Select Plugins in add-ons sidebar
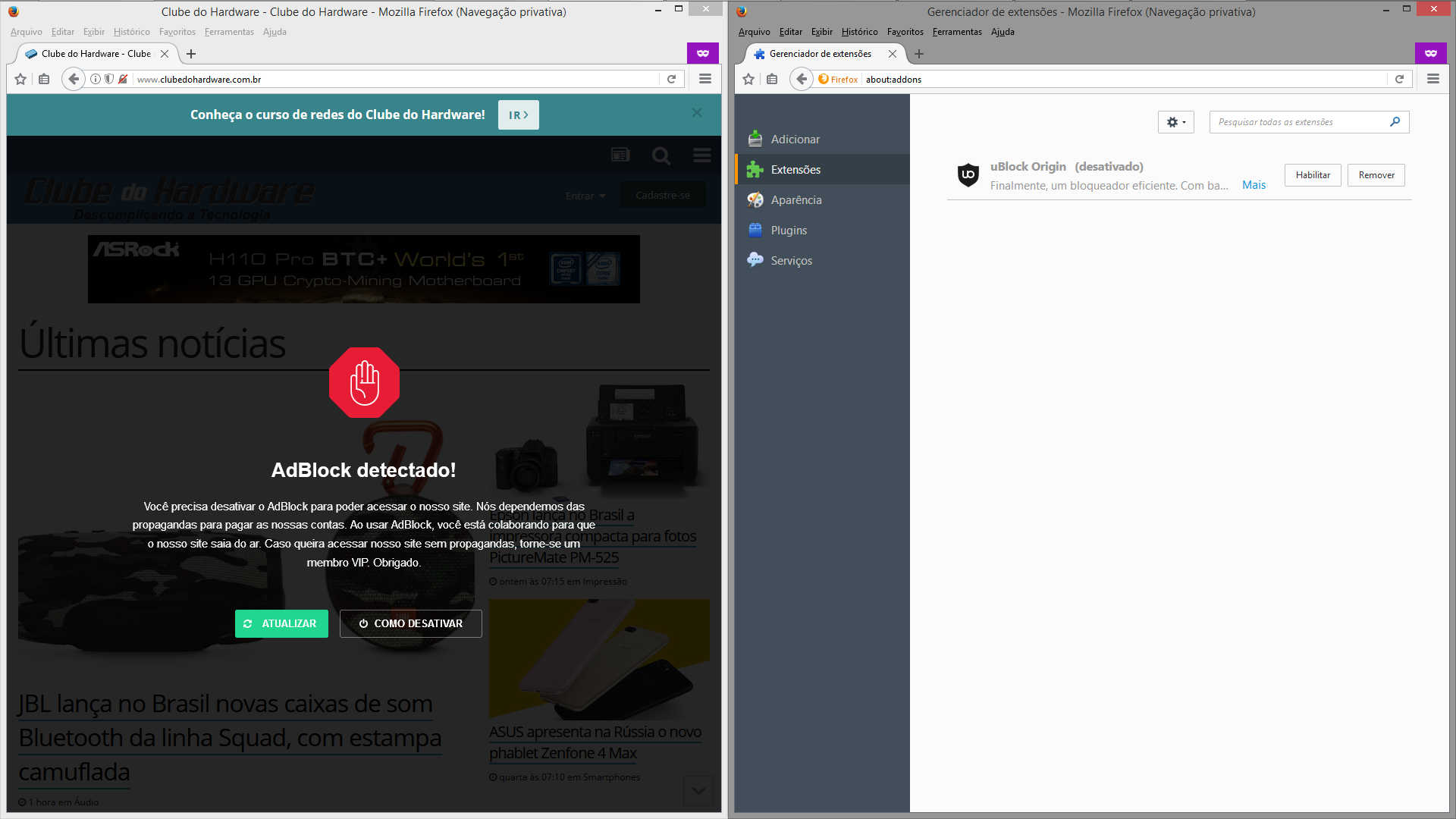1456x819 pixels. [x=822, y=230]
